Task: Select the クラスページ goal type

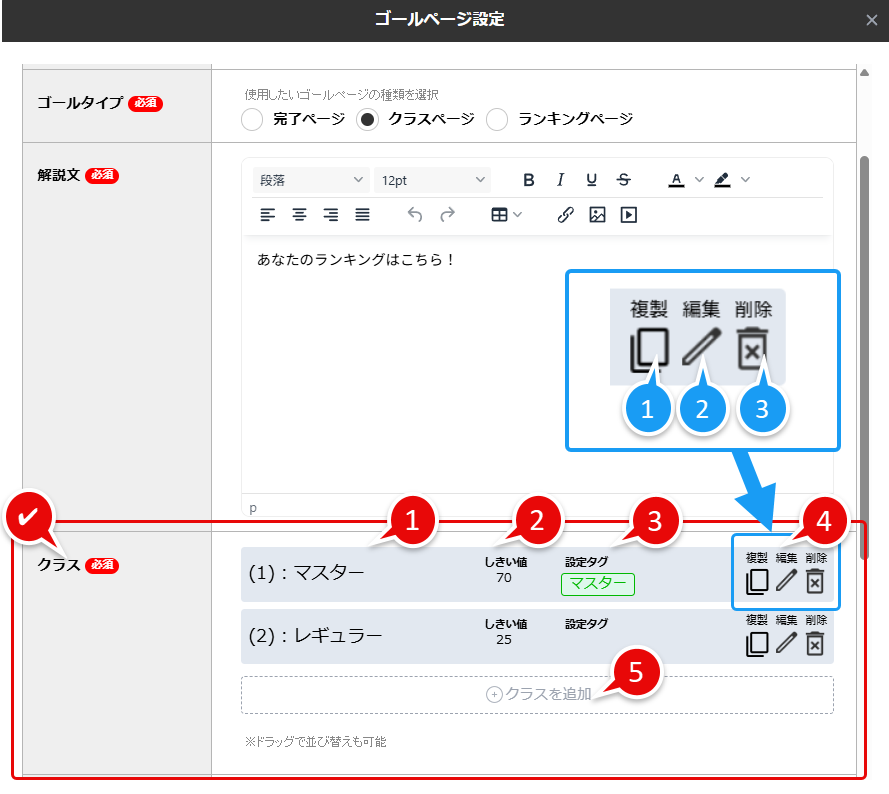Action: [x=368, y=119]
